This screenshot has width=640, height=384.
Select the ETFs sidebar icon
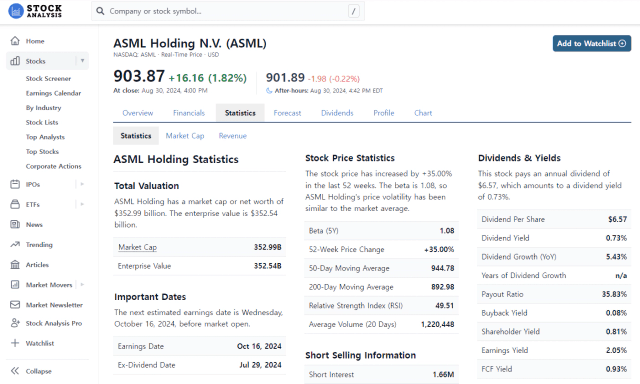coord(15,204)
